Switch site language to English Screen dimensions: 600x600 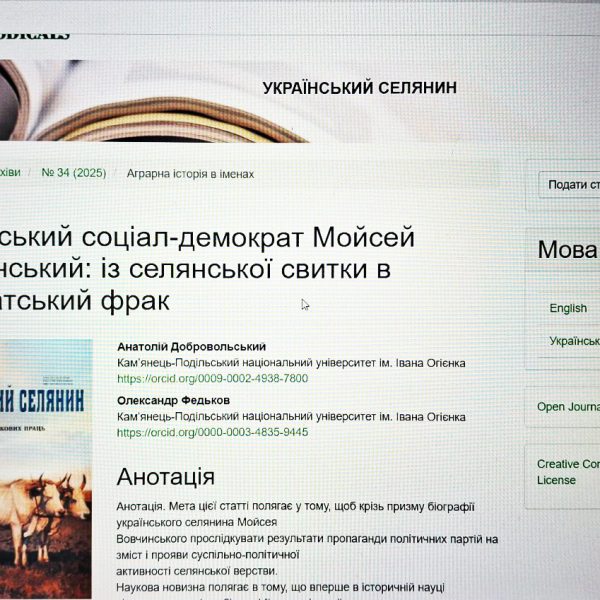click(x=568, y=308)
